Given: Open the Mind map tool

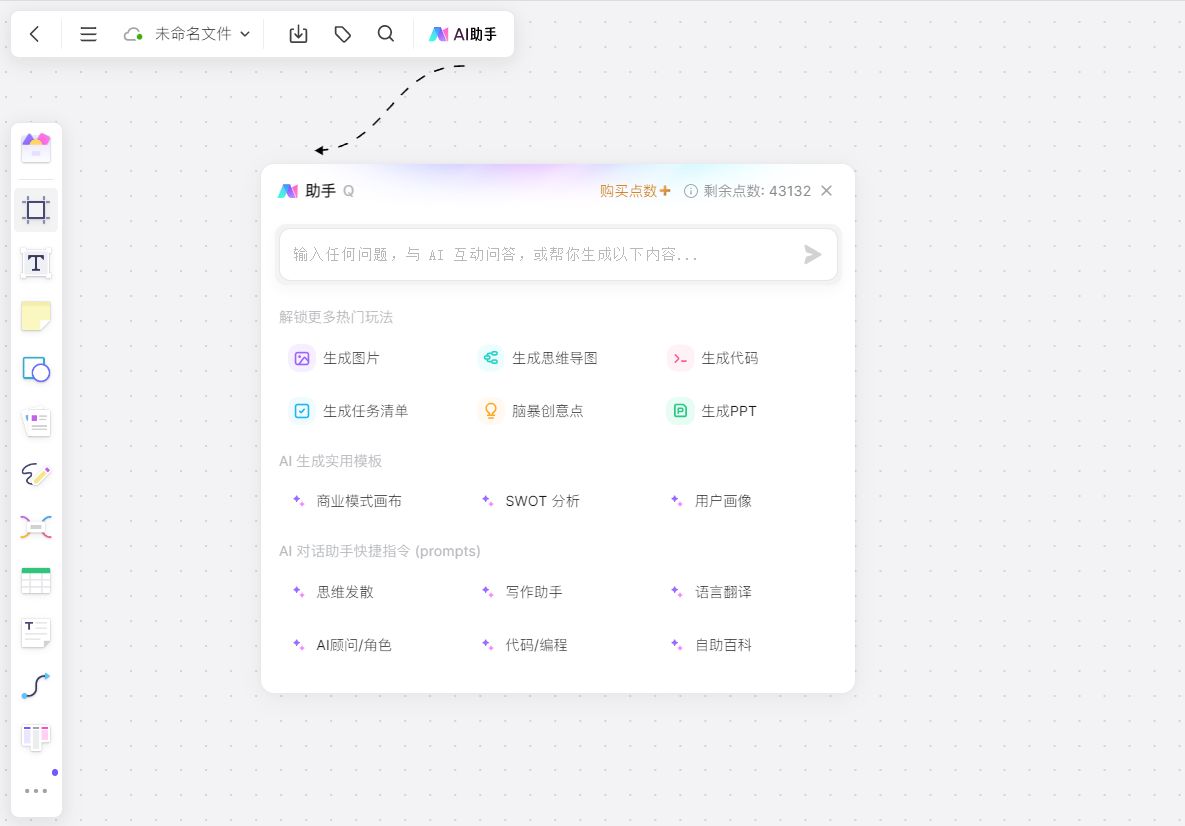Looking at the screenshot, I should pyautogui.click(x=36, y=526).
